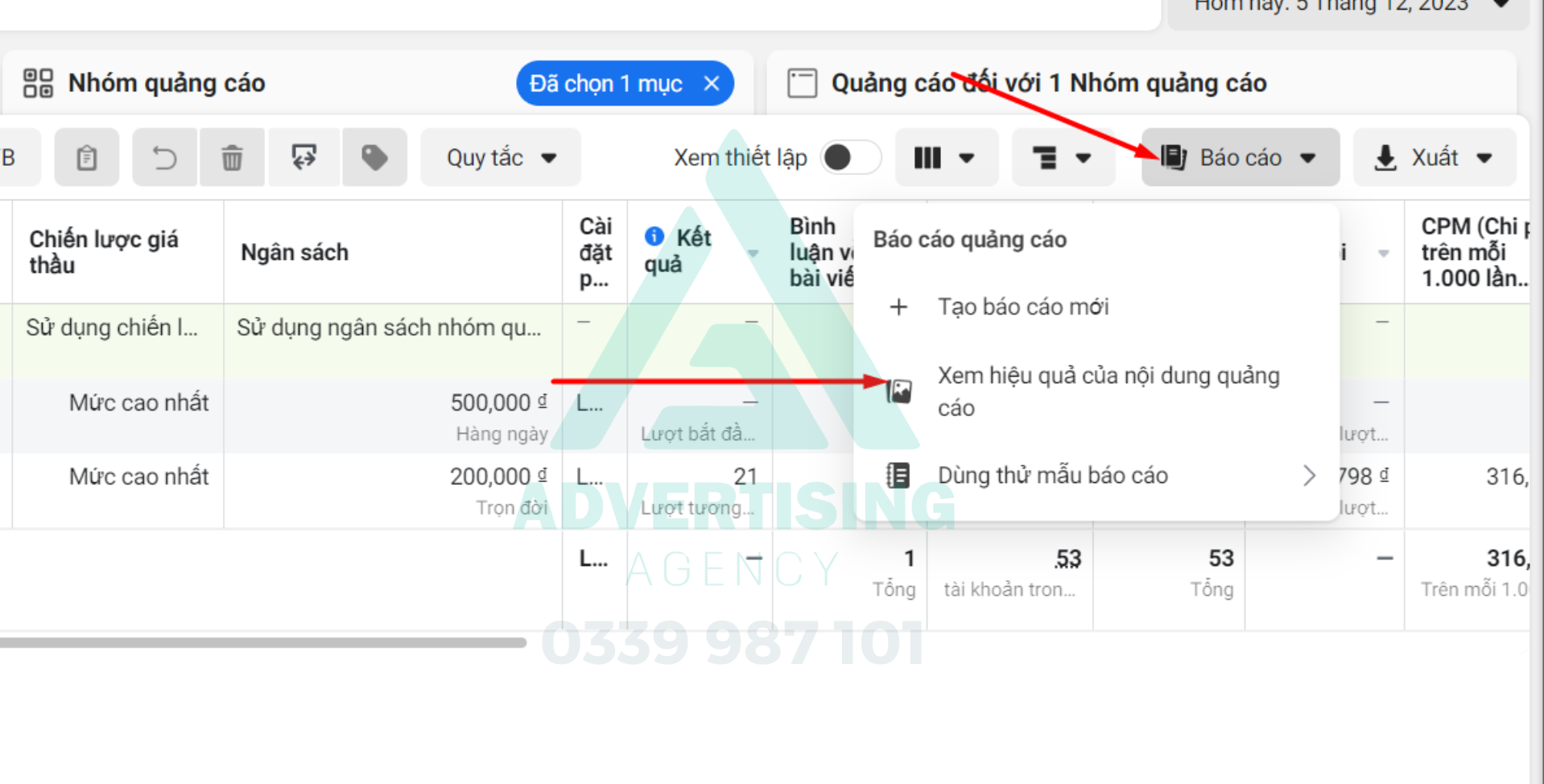This screenshot has height=784, width=1544.
Task: Click the Cài đặt p... column header
Action: [596, 252]
